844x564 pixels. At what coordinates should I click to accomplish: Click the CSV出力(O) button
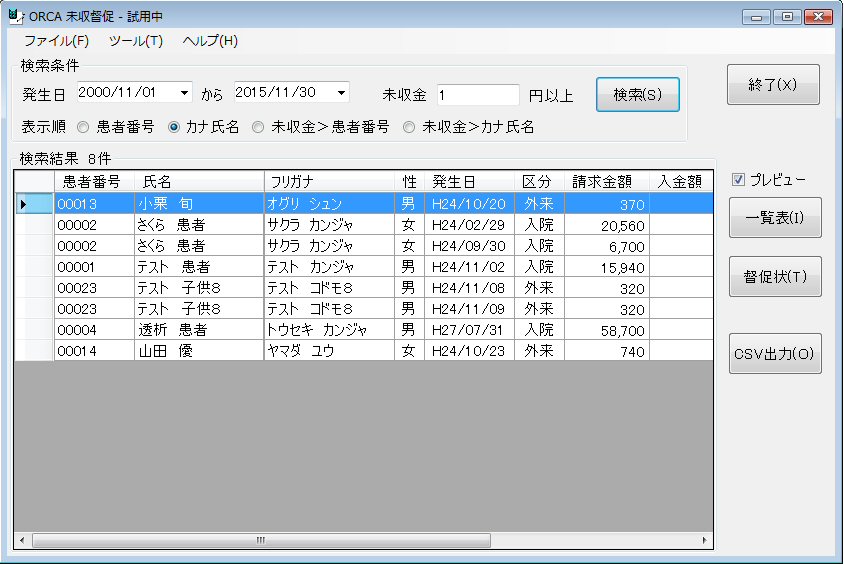[775, 354]
